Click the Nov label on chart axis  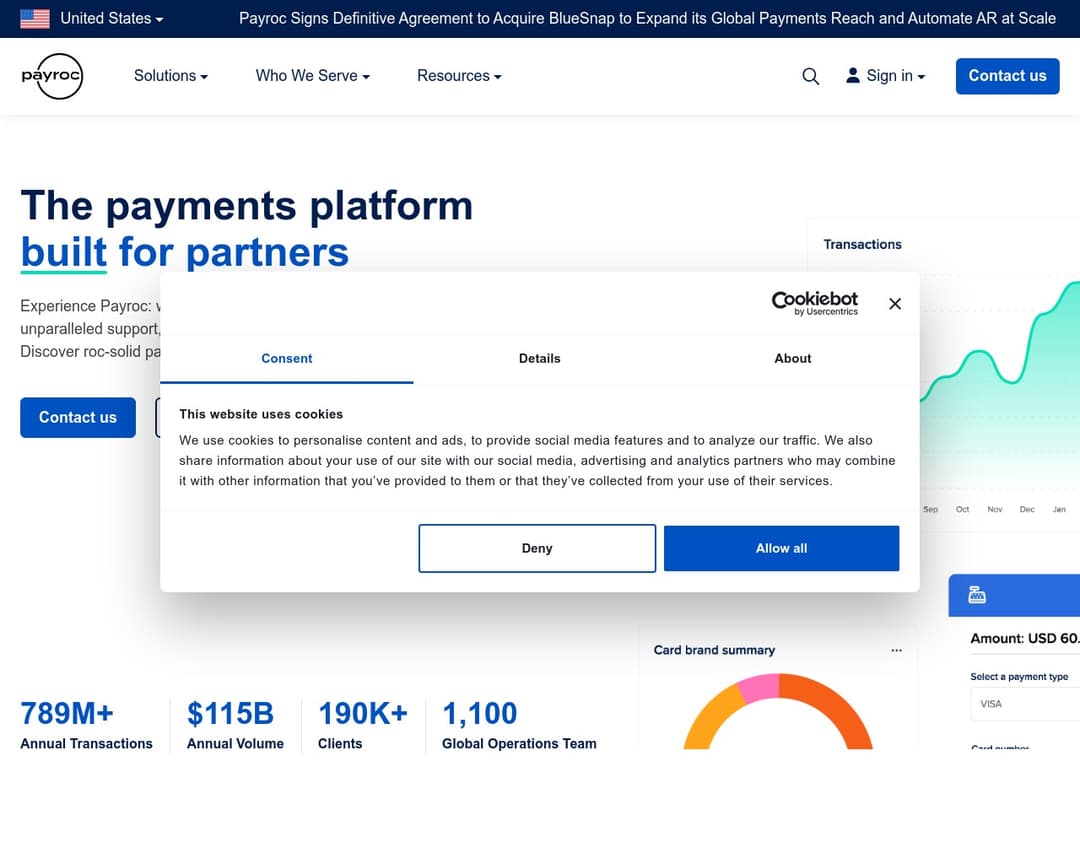click(x=995, y=509)
